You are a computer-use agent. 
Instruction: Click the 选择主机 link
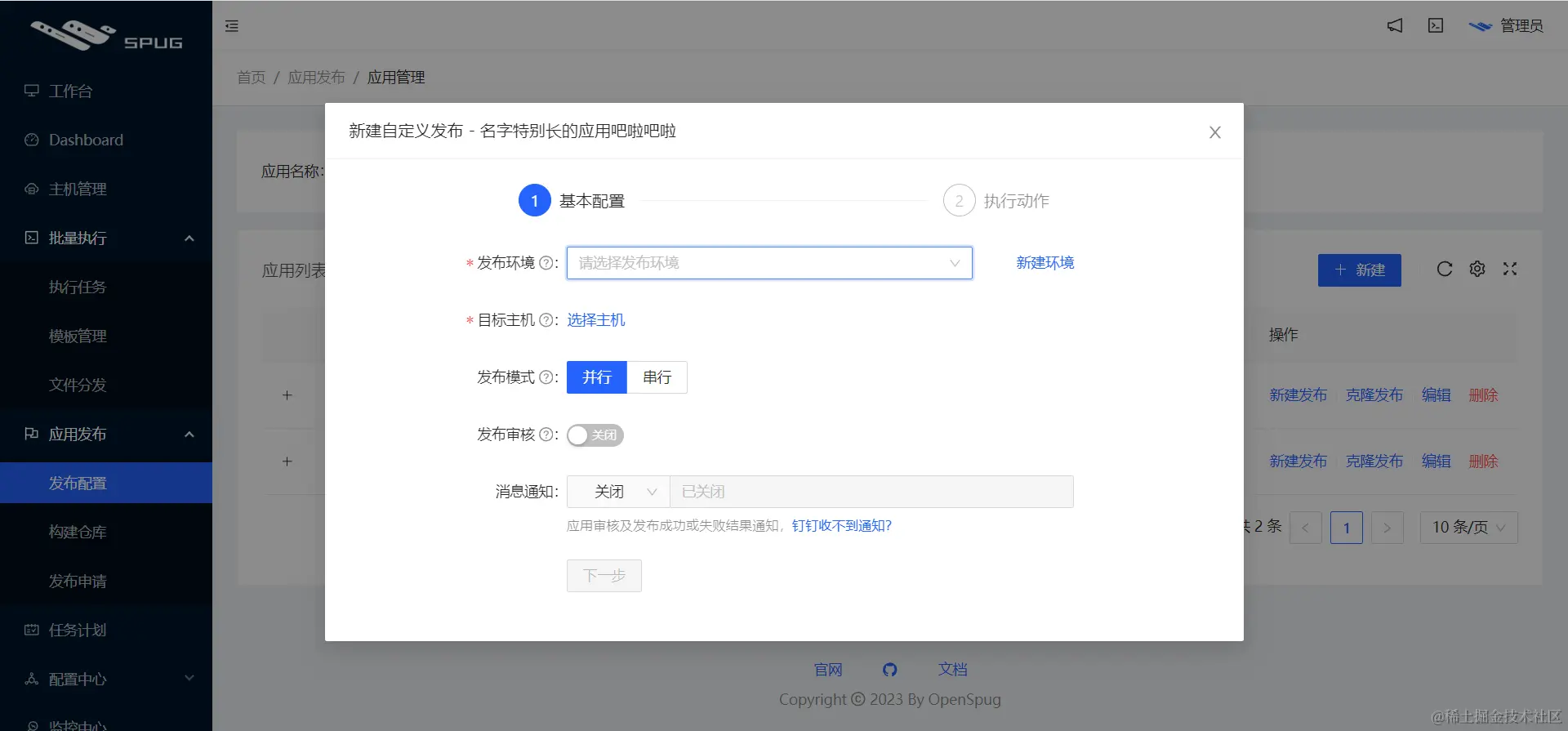[596, 320]
